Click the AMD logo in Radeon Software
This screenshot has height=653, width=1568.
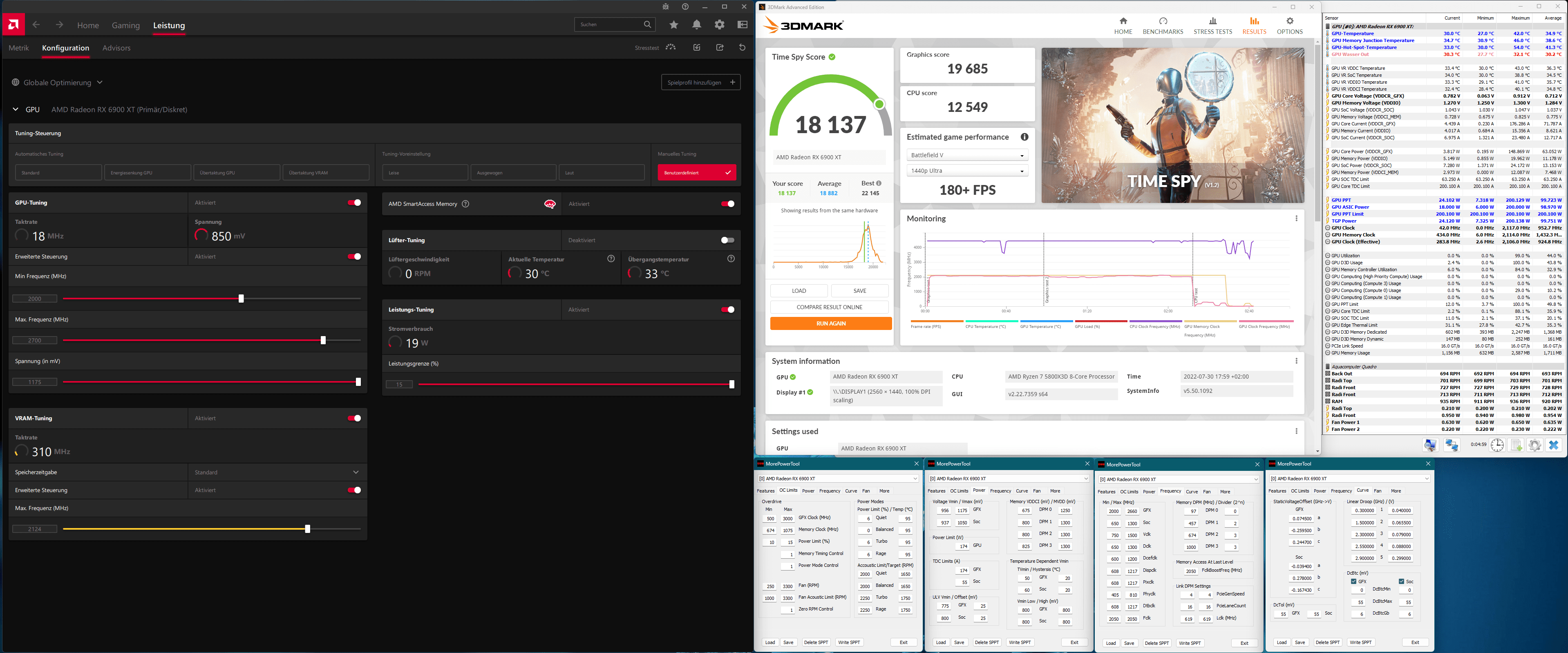[13, 25]
